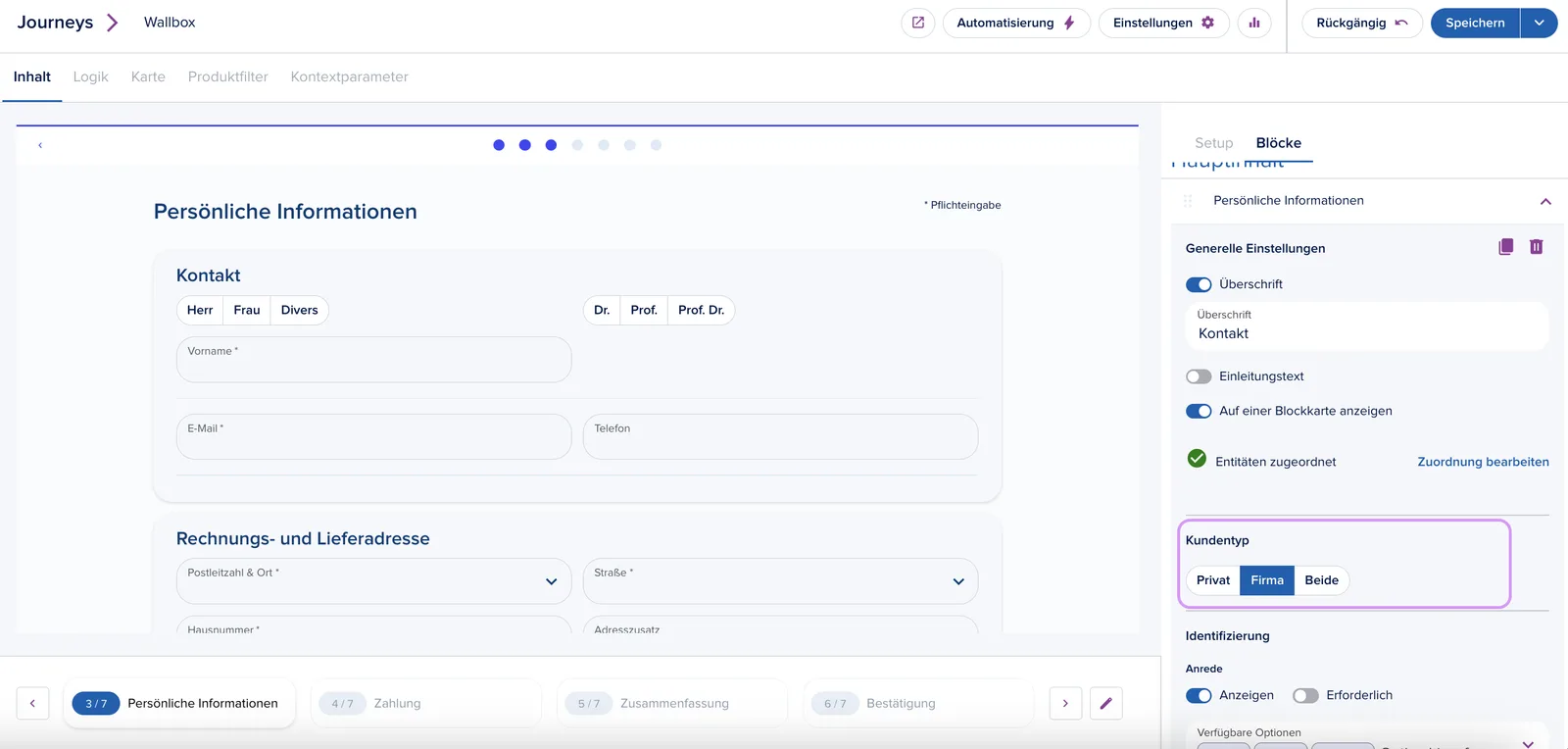Enable the Einleitungstext switch
This screenshot has width=1568, height=749.
click(x=1199, y=376)
